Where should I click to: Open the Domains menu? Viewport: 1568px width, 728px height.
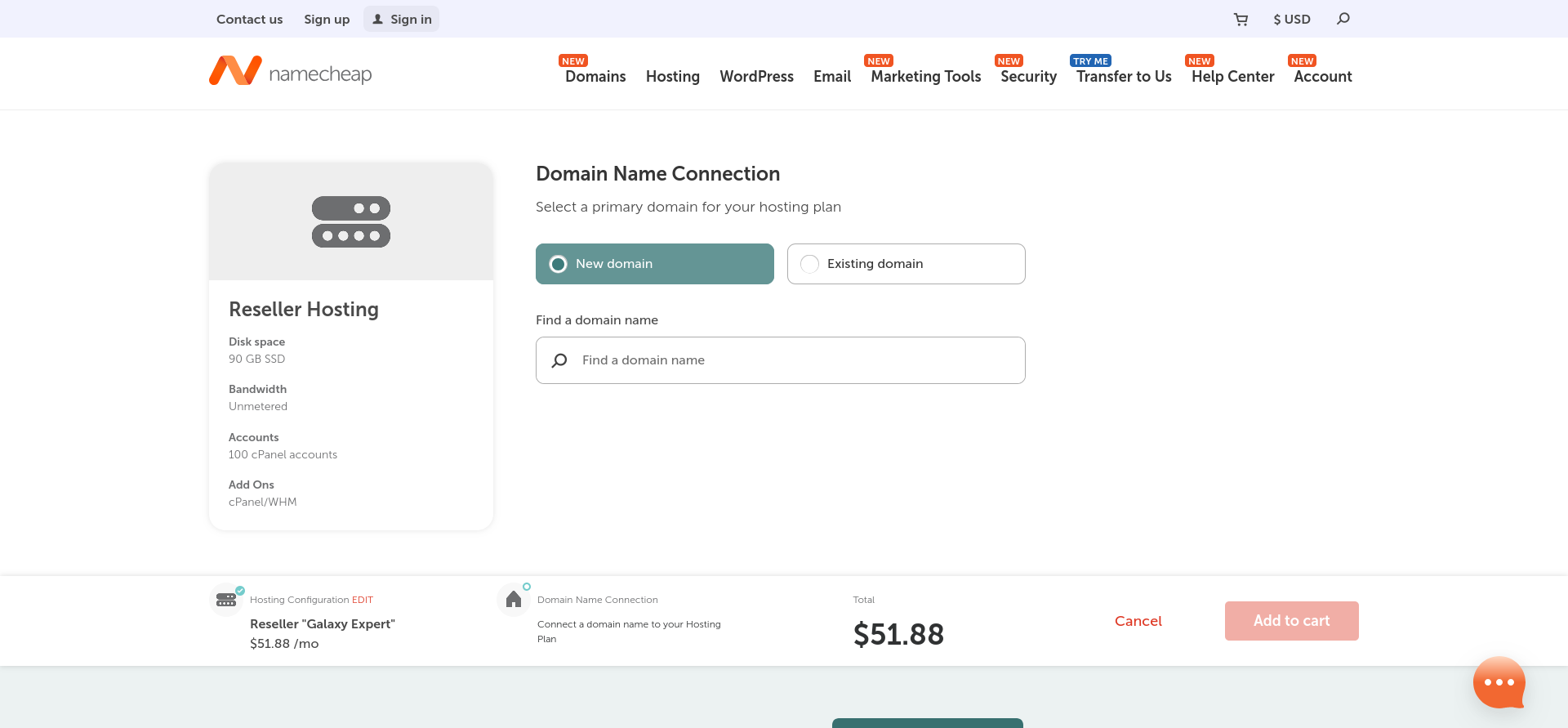click(595, 76)
